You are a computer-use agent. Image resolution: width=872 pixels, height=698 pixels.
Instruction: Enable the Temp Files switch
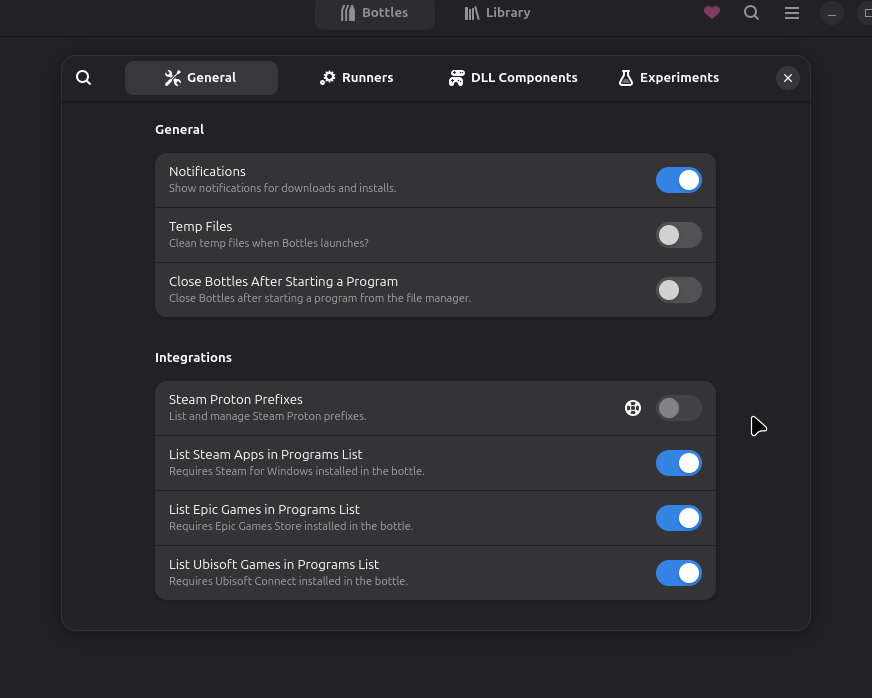(x=678, y=235)
